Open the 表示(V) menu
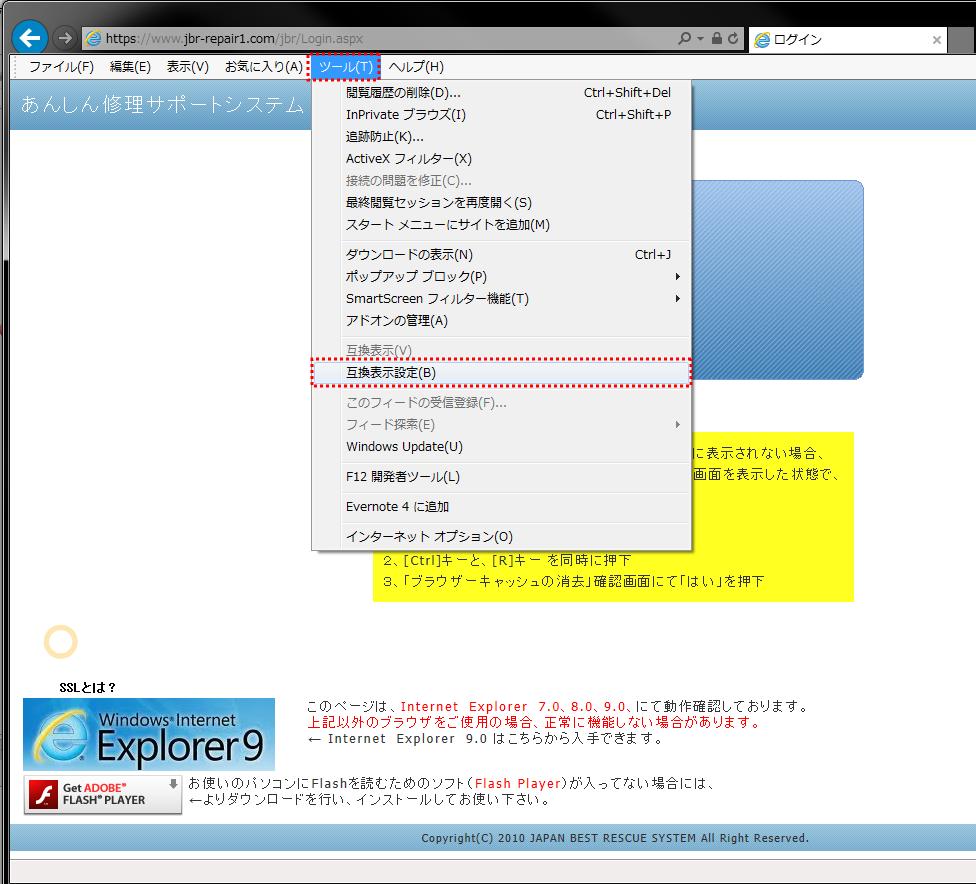 187,67
